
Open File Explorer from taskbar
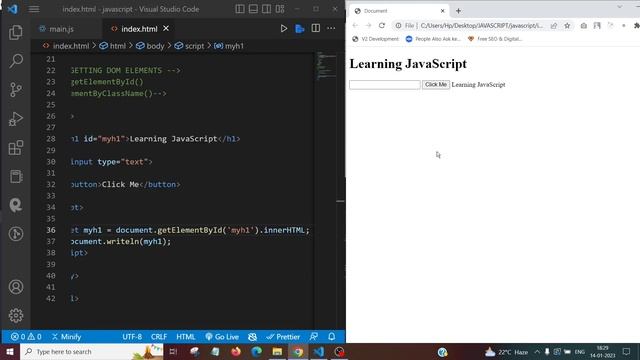[x=277, y=352]
